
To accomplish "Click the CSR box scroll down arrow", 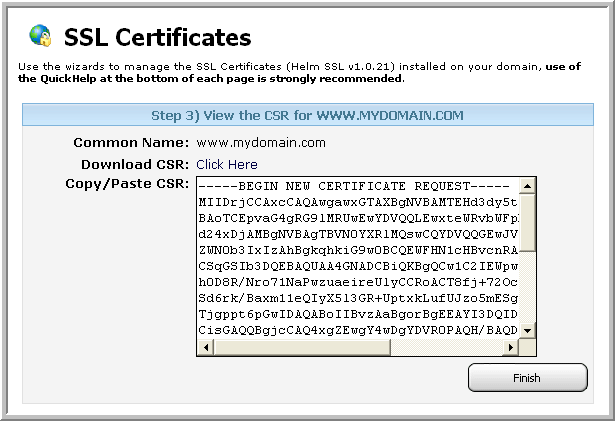I will pyautogui.click(x=527, y=330).
